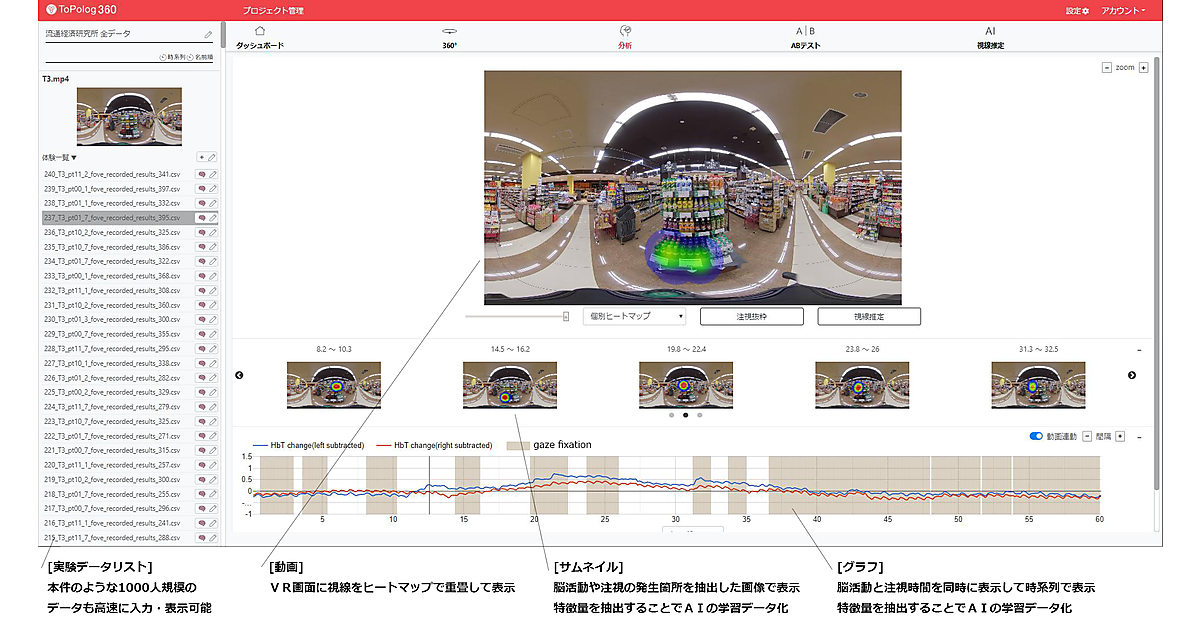This screenshot has height=630, width=1200.
Task: Click the previous thumbnails arrow
Action: pos(239,376)
